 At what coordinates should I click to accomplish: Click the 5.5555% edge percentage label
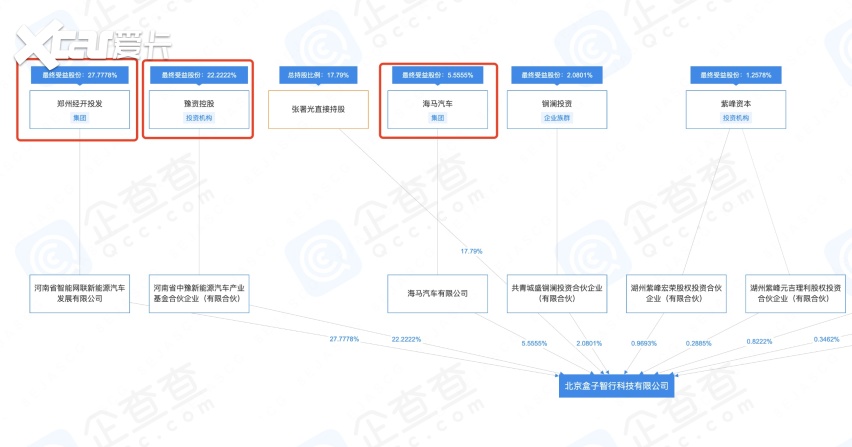coord(534,343)
